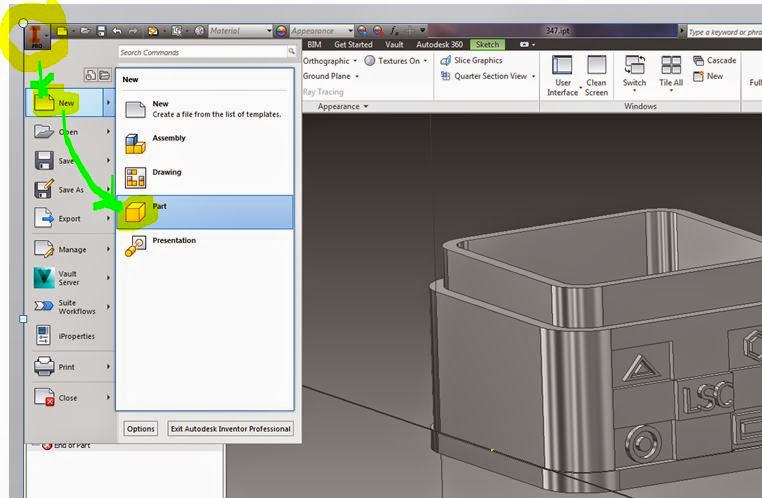Show Open Documents list icon
762x498 pixels.
click(x=104, y=75)
